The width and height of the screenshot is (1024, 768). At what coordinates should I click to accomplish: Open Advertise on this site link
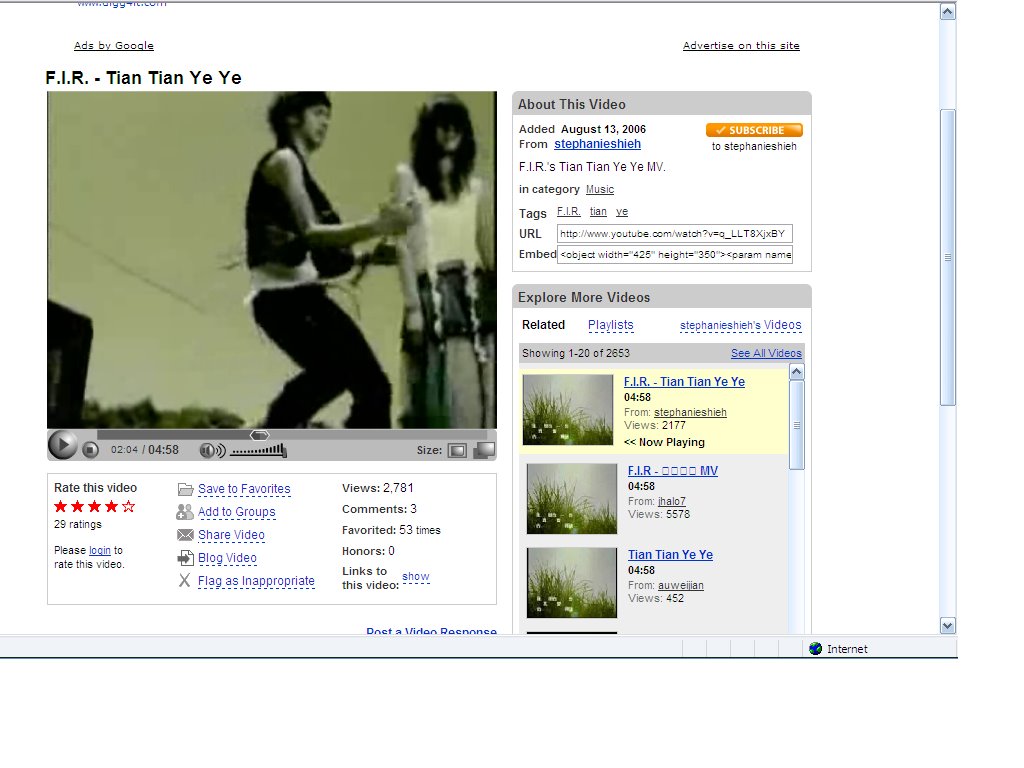click(741, 46)
